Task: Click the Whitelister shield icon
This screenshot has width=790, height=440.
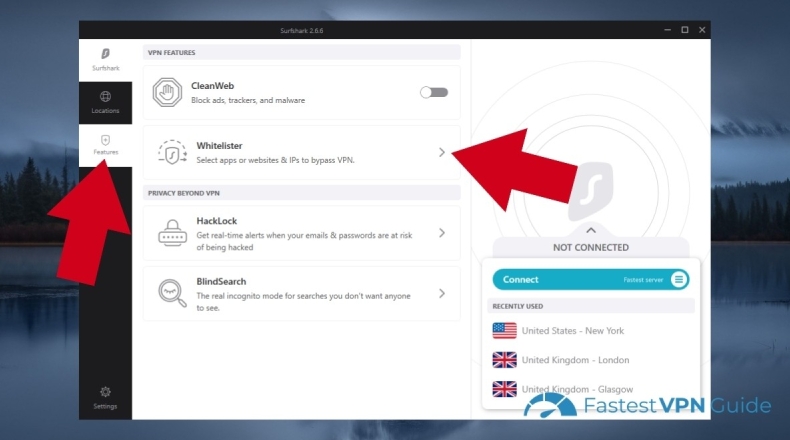Action: point(171,152)
